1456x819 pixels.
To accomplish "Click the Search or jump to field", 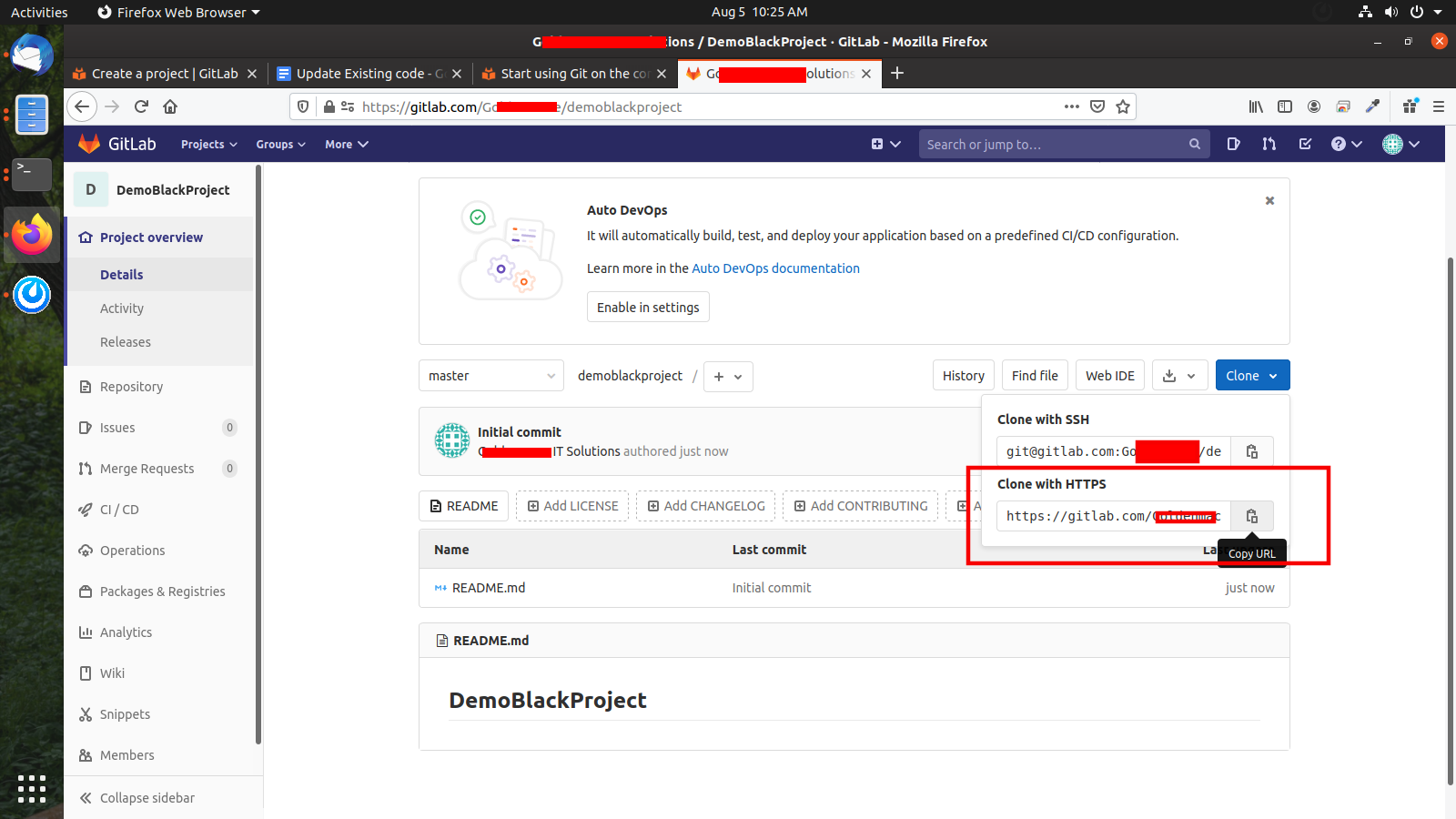I will tap(1056, 145).
